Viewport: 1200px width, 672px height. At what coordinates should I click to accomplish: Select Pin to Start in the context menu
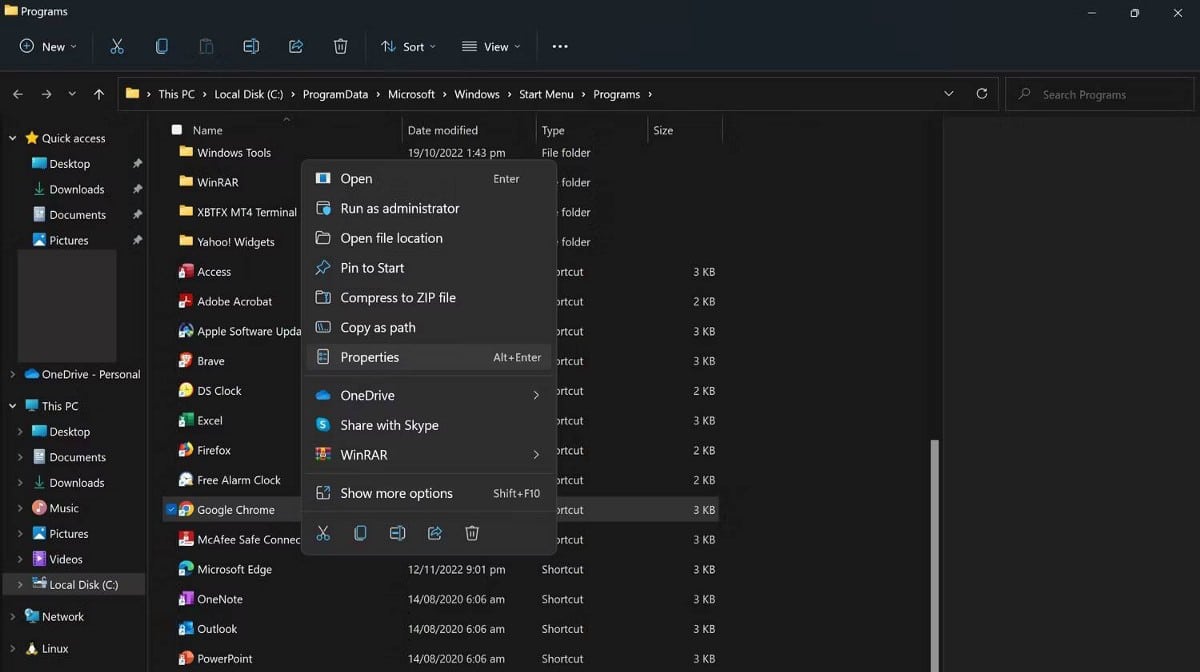pyautogui.click(x=372, y=267)
